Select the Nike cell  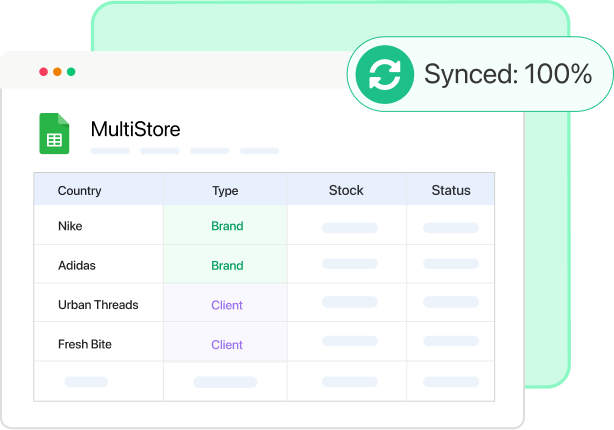point(99,225)
